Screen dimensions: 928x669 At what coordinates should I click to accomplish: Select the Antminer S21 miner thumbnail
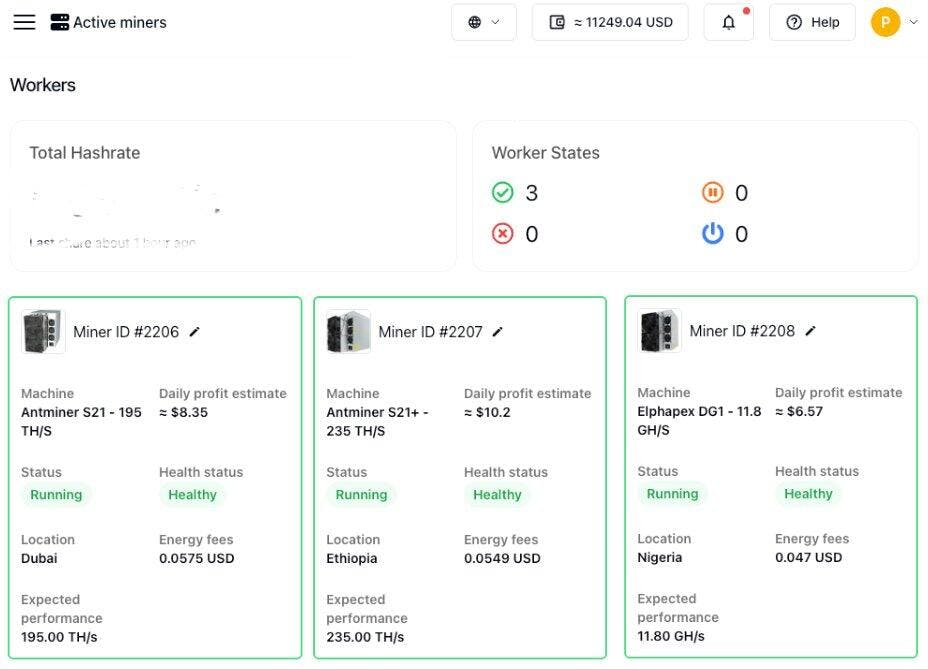coord(43,332)
